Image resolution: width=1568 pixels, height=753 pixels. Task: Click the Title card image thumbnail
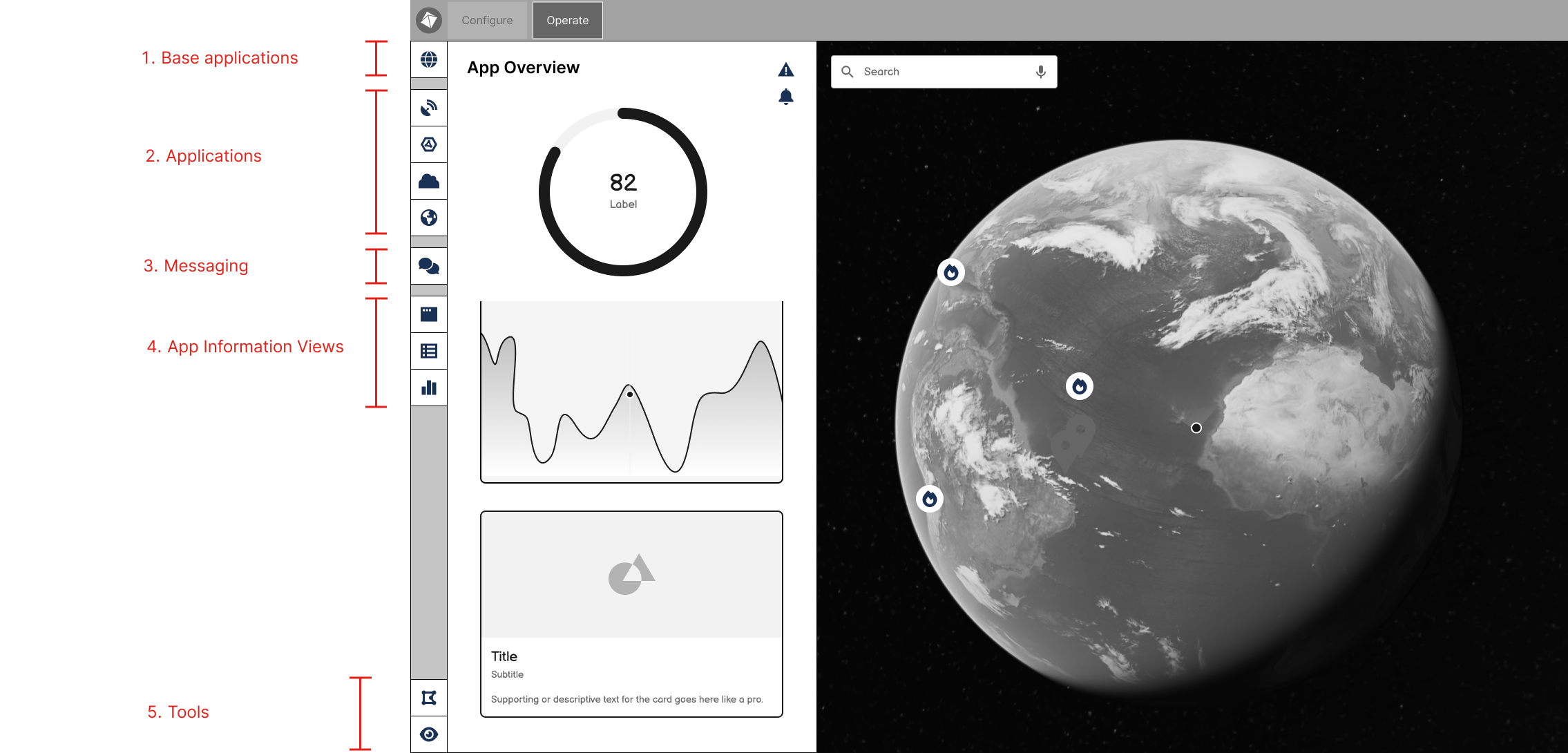pos(631,575)
